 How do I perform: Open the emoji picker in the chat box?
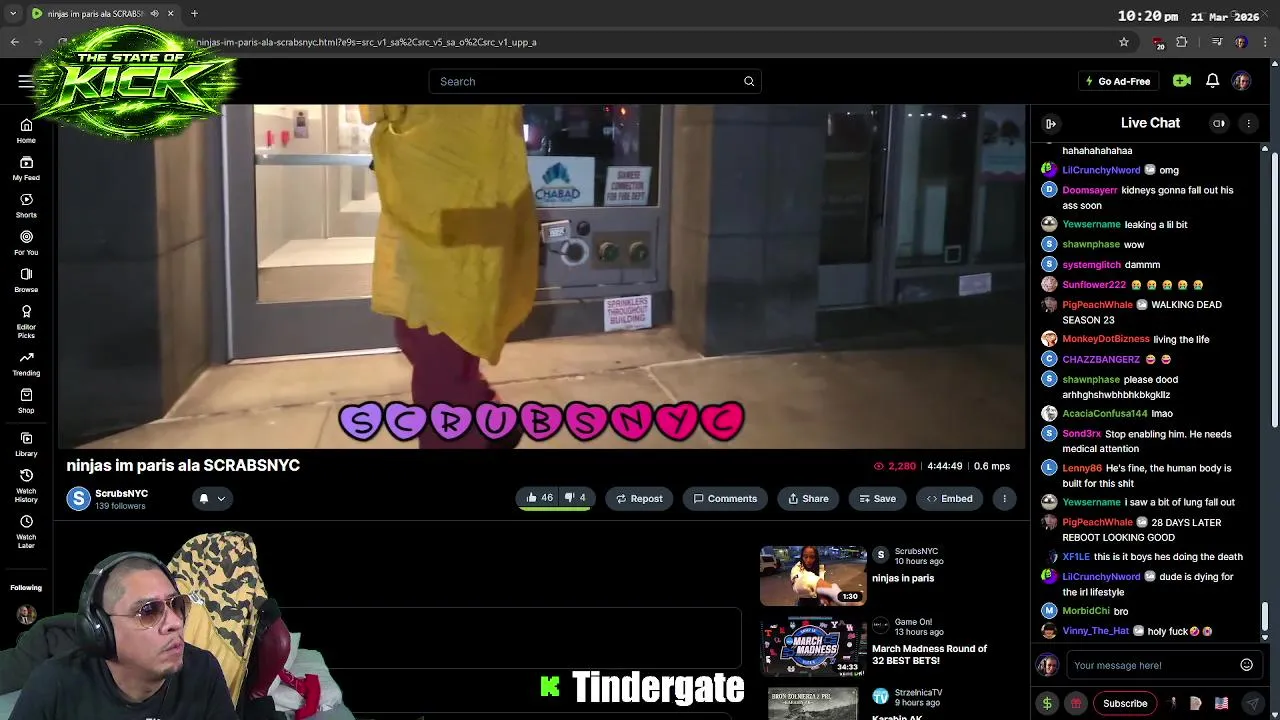[x=1246, y=665]
